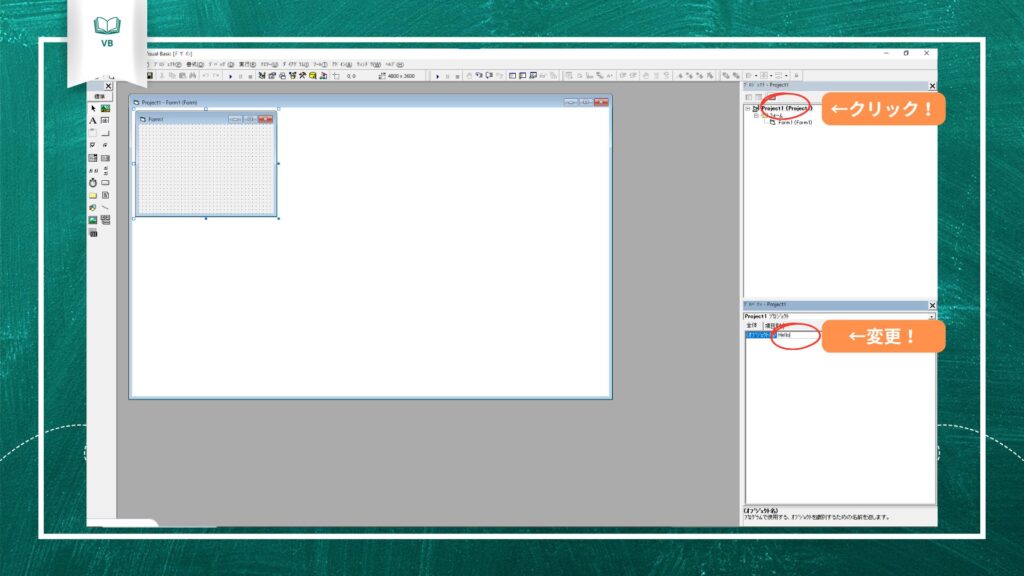
Task: Click Send to Back in the Form Editor toolbar
Action: point(736,76)
